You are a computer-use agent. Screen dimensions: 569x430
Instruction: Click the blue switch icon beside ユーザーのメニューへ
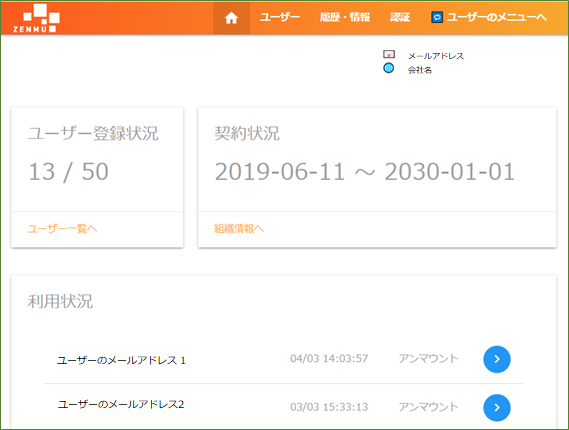[437, 17]
